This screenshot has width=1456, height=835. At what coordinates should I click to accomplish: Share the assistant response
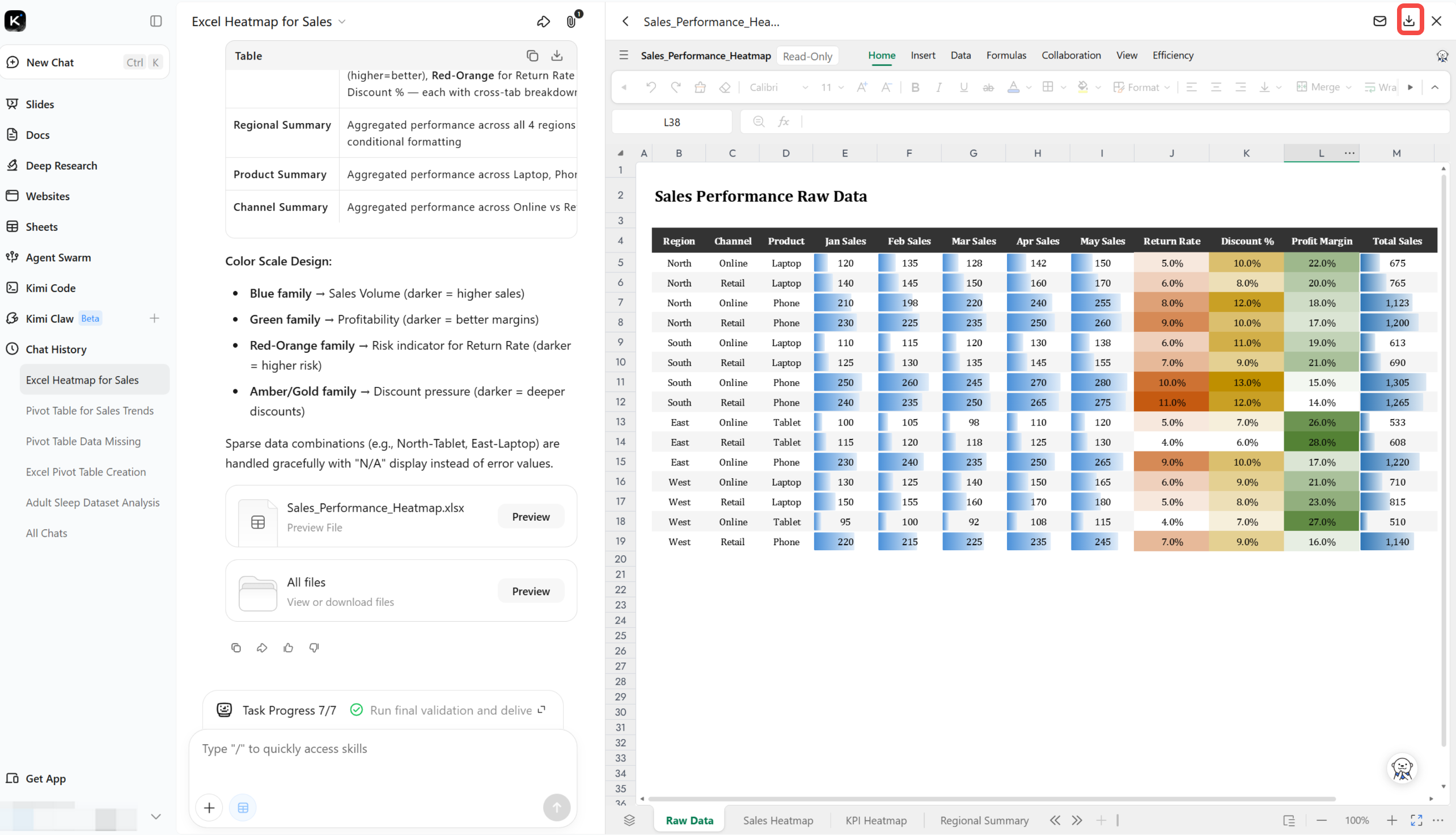point(262,647)
